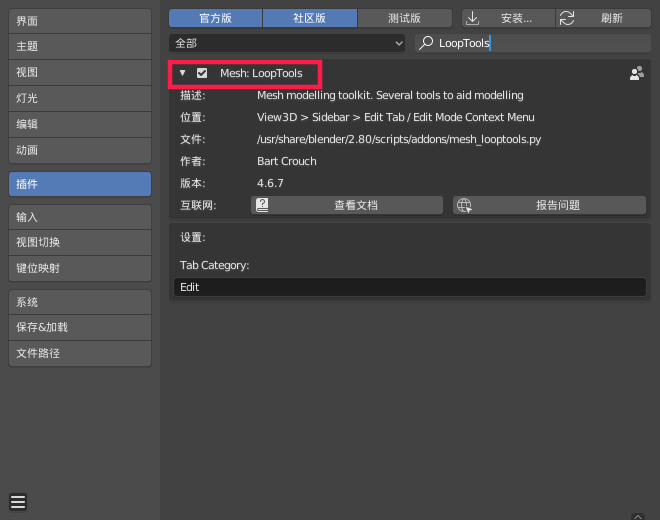The height and width of the screenshot is (520, 660).
Task: Open the 界面 preferences section
Action: coord(80,21)
